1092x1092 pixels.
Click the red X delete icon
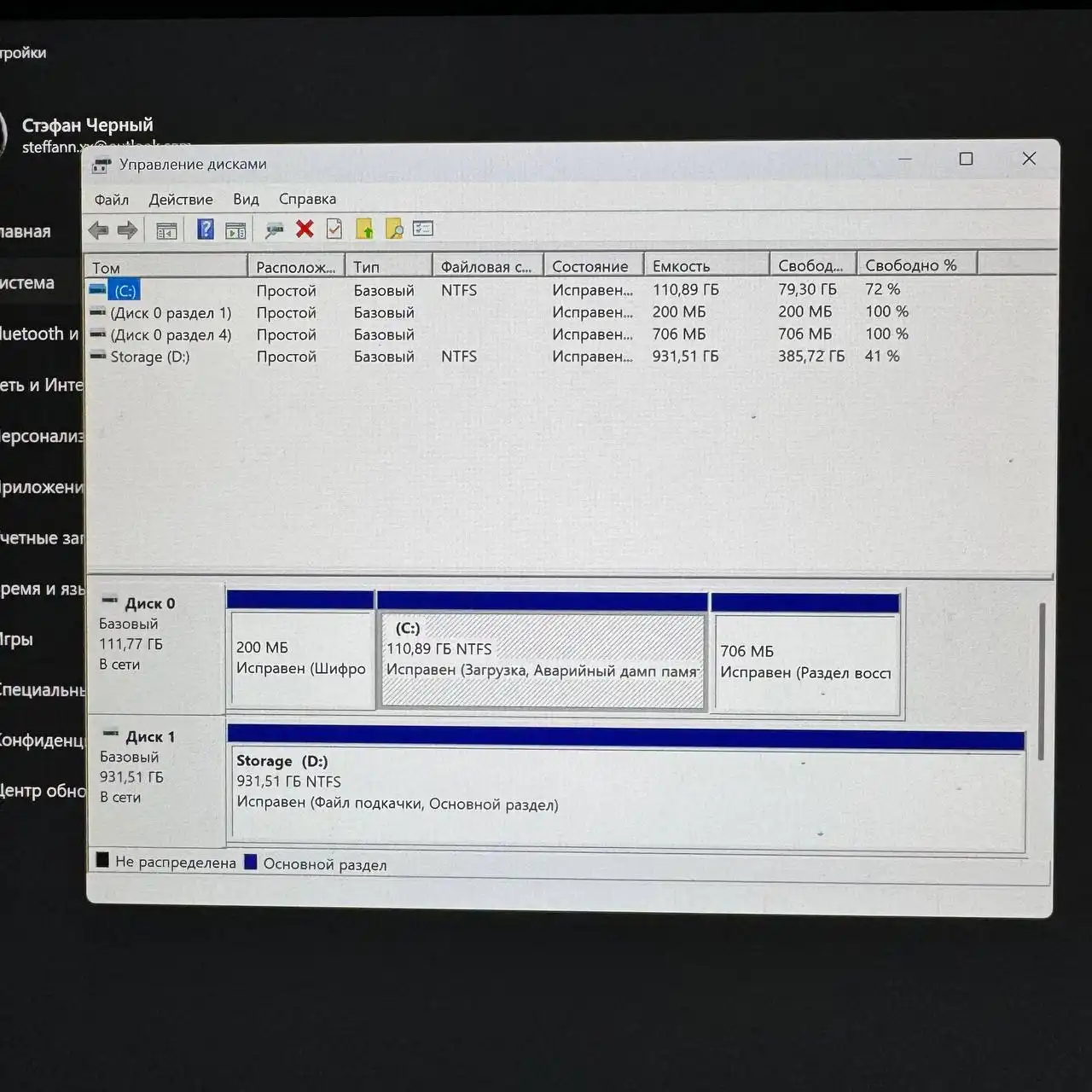coord(305,229)
